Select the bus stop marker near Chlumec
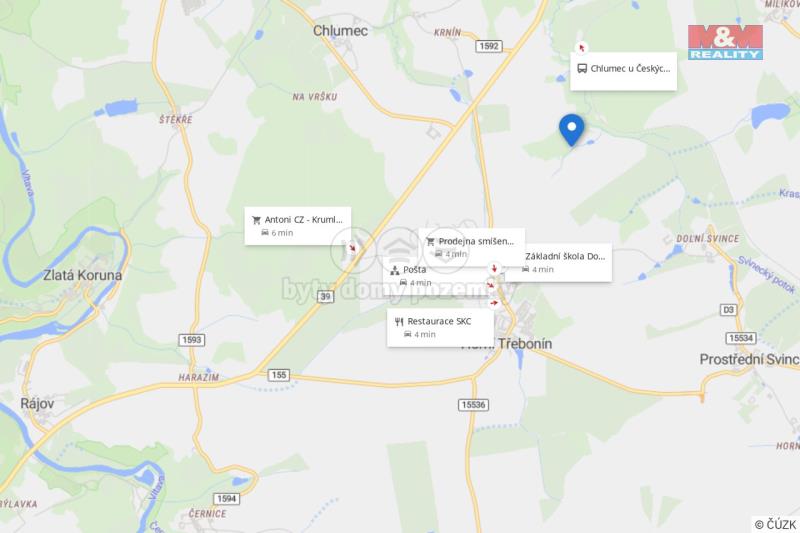The width and height of the screenshot is (800, 533). (581, 48)
